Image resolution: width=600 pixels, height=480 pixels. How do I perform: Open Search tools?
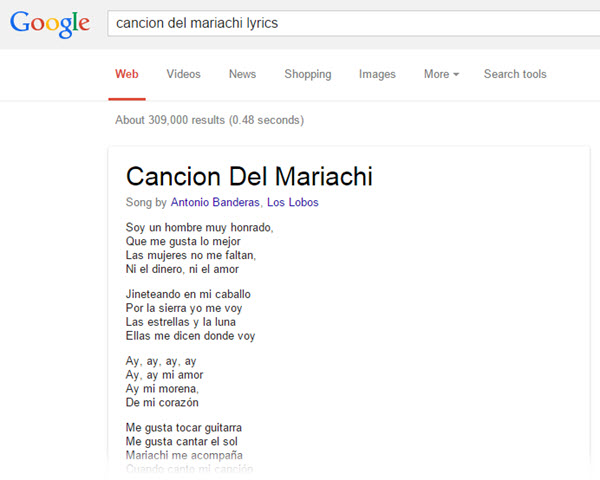pyautogui.click(x=515, y=74)
